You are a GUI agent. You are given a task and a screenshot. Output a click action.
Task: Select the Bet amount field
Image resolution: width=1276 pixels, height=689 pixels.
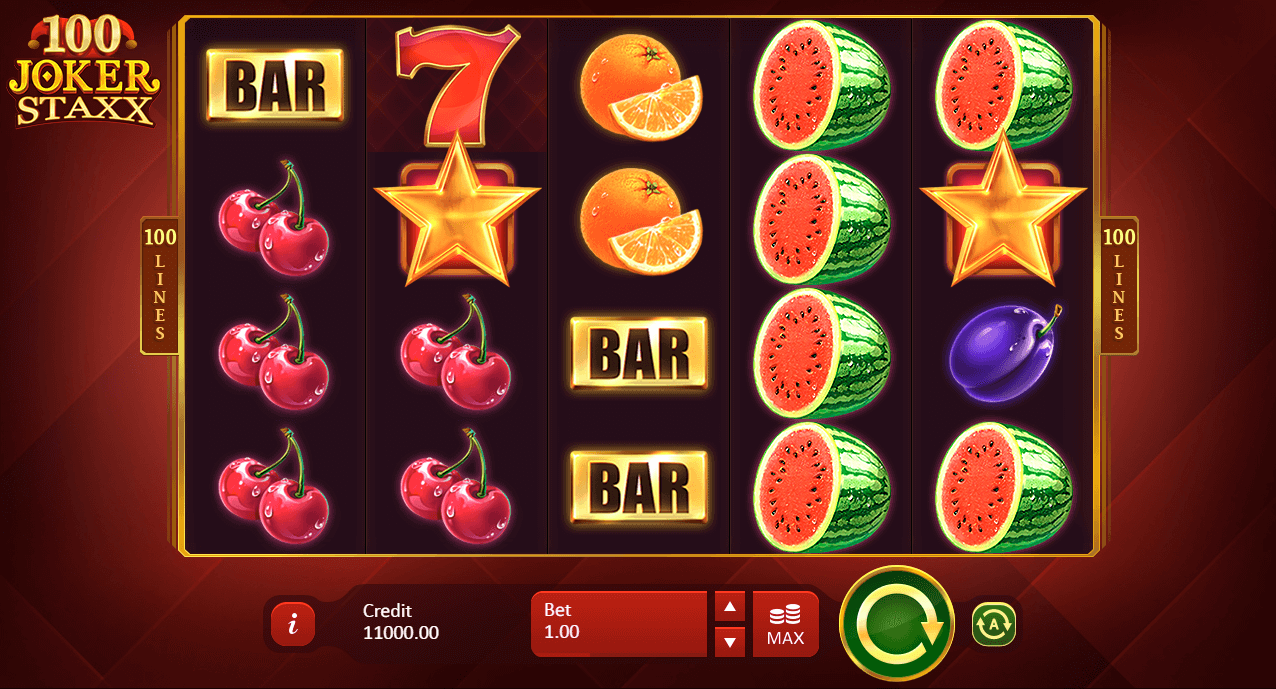click(619, 624)
